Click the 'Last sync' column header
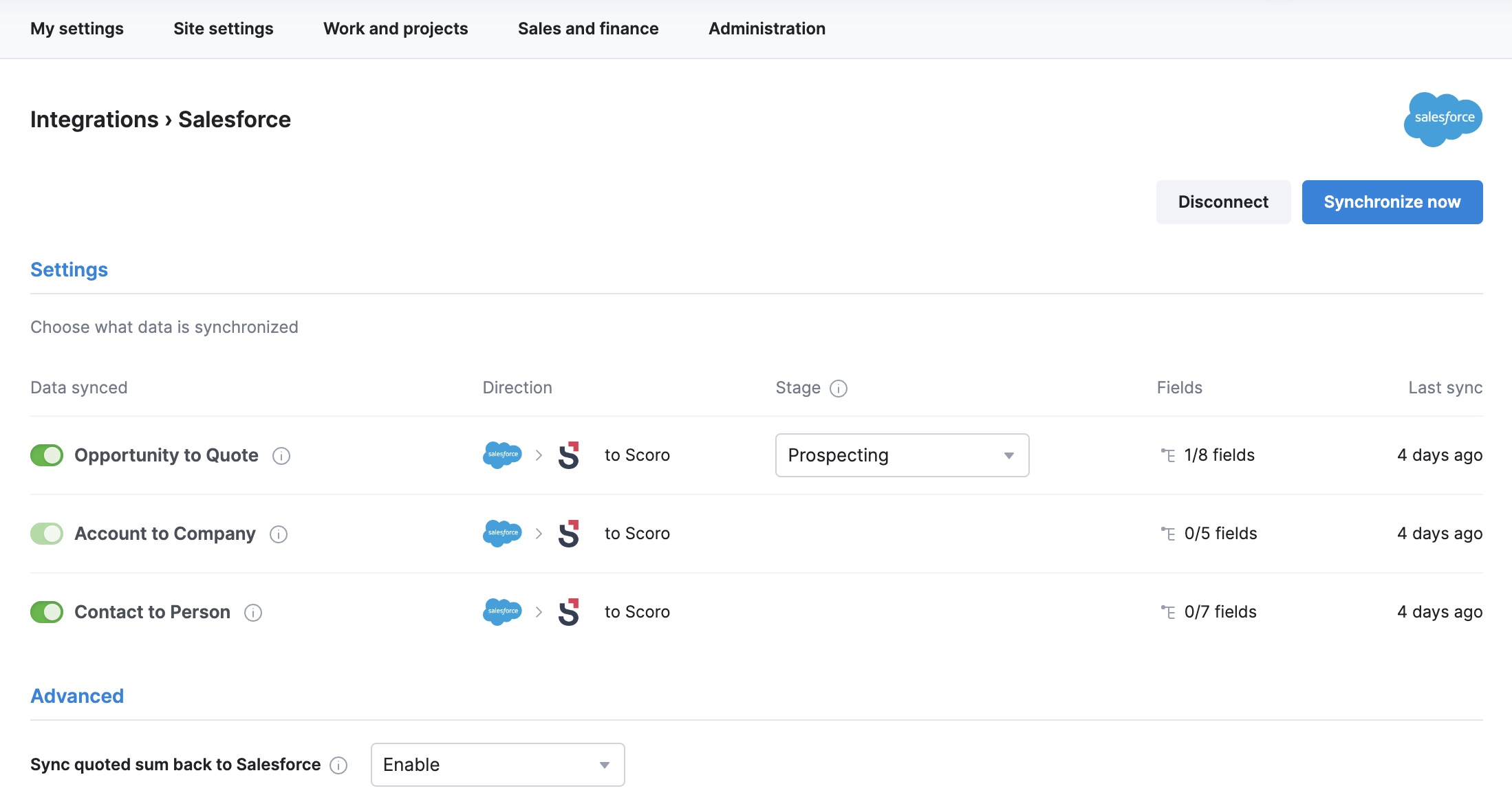The image size is (1512, 806). [1445, 388]
